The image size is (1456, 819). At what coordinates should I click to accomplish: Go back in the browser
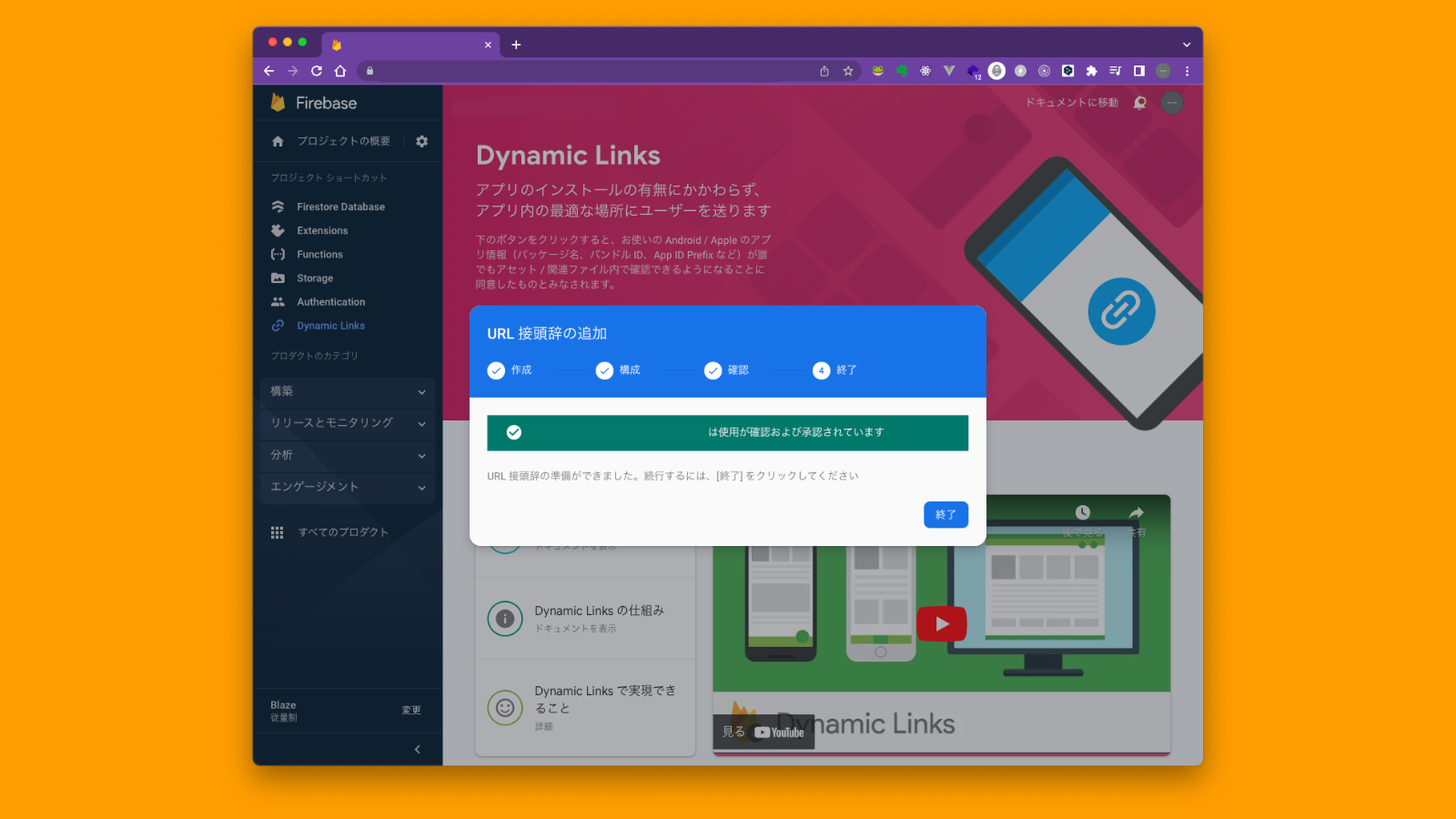pos(268,71)
